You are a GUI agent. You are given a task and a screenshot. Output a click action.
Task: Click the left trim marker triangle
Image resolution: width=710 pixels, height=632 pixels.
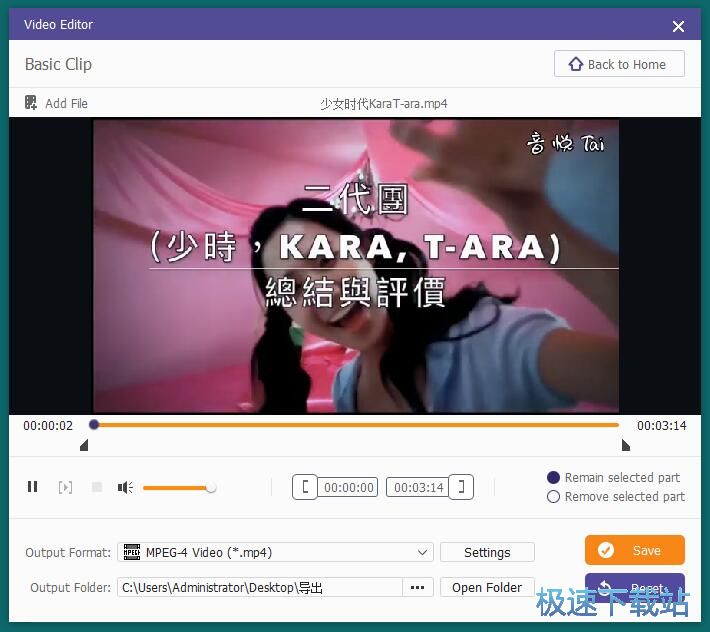(x=84, y=445)
